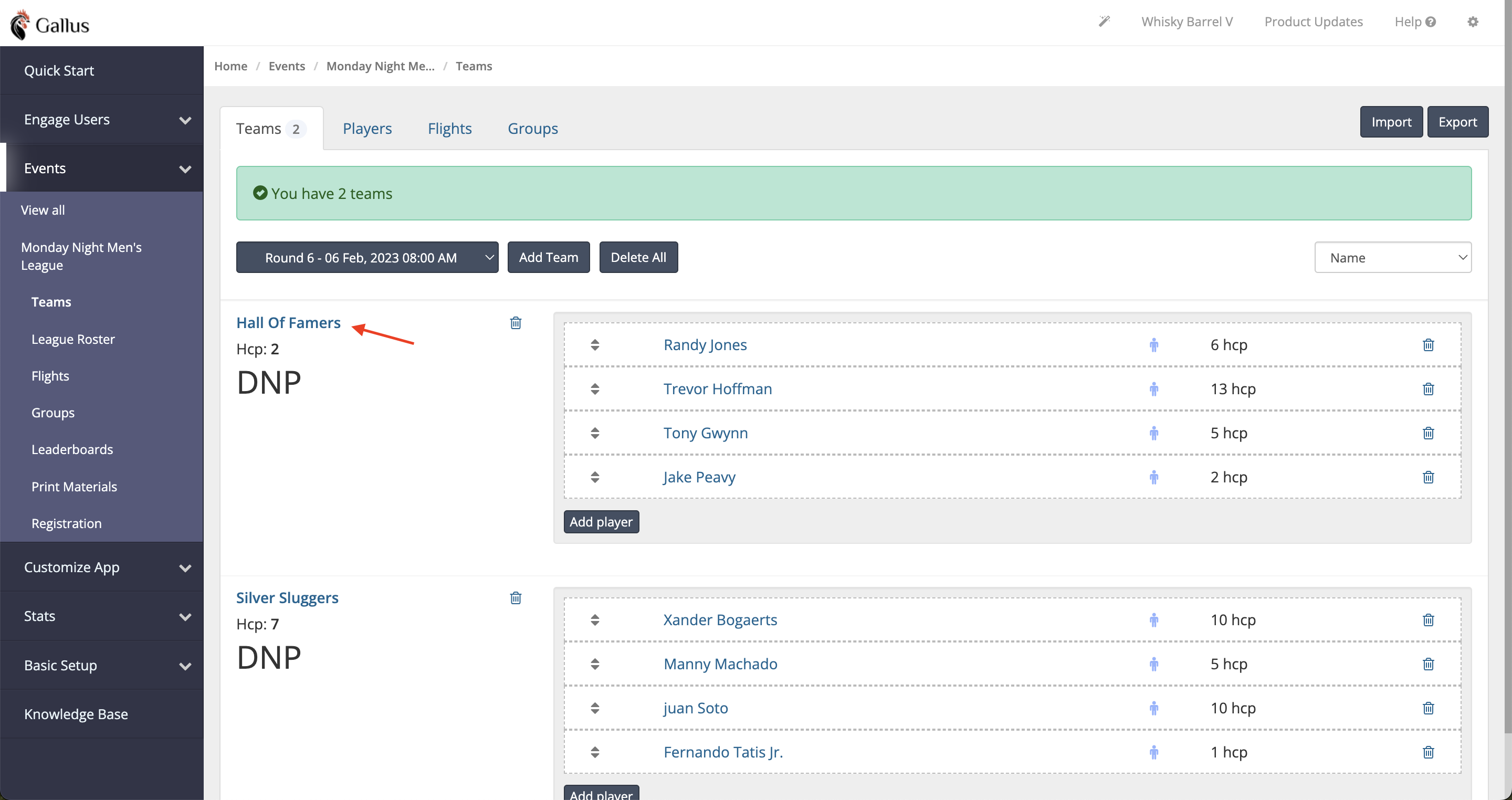Viewport: 1512px width, 800px height.
Task: Open Print Materials in sidebar
Action: coord(74,487)
